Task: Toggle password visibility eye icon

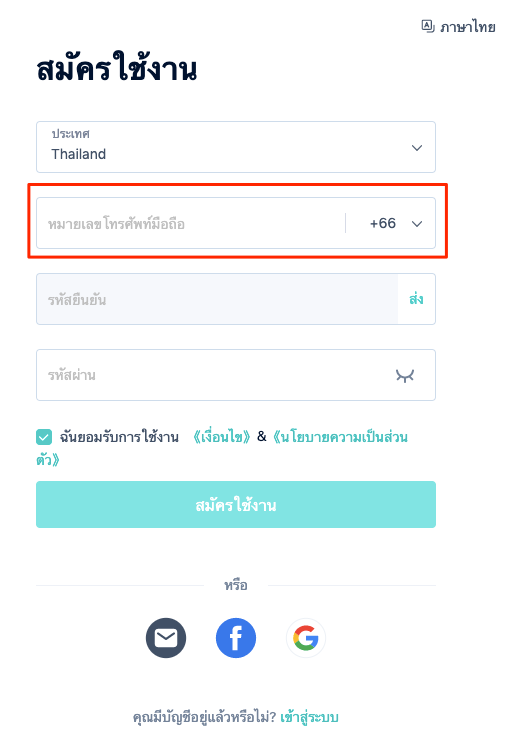Action: (405, 375)
